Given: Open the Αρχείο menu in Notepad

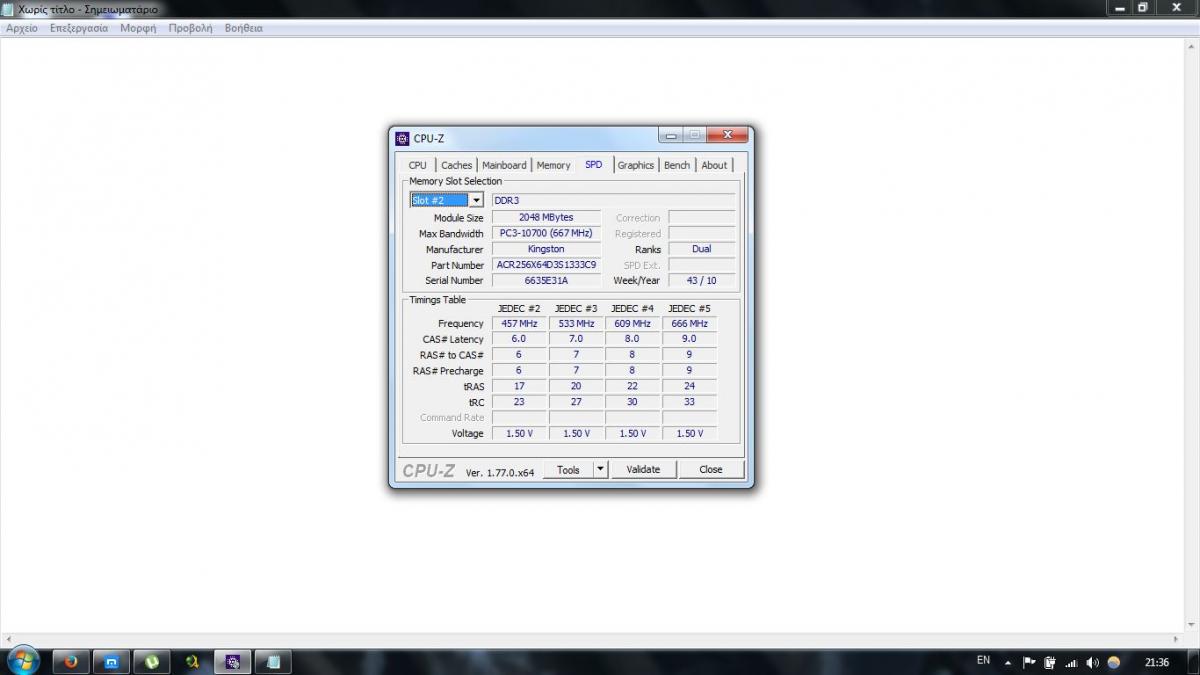Looking at the screenshot, I should [22, 28].
